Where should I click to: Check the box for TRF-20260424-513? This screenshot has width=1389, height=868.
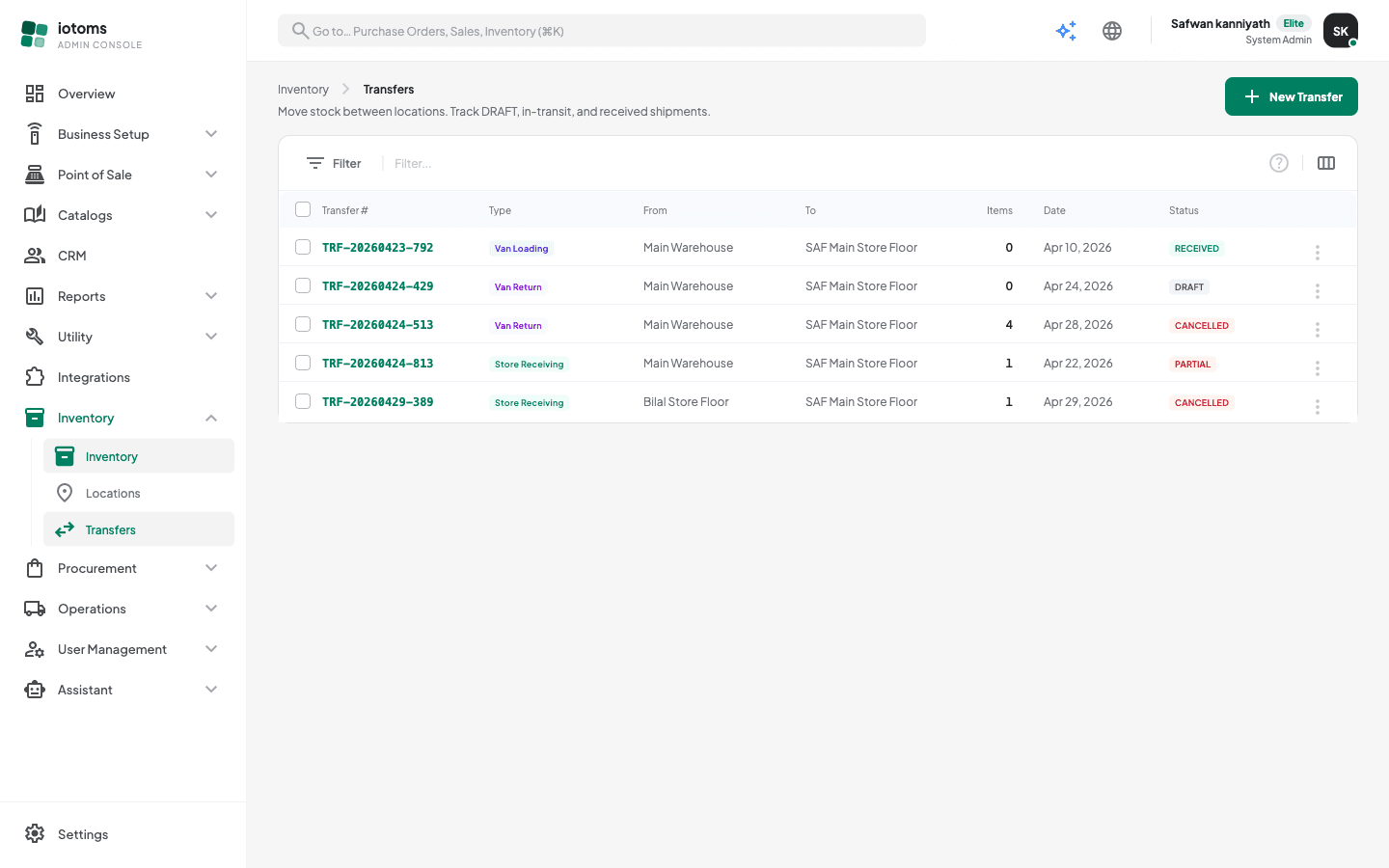[x=303, y=324]
